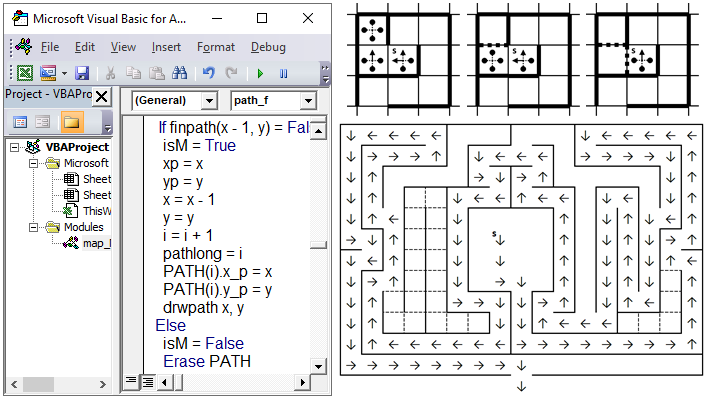Click the Find binoculars icon
Image resolution: width=706 pixels, height=399 pixels.
(180, 73)
